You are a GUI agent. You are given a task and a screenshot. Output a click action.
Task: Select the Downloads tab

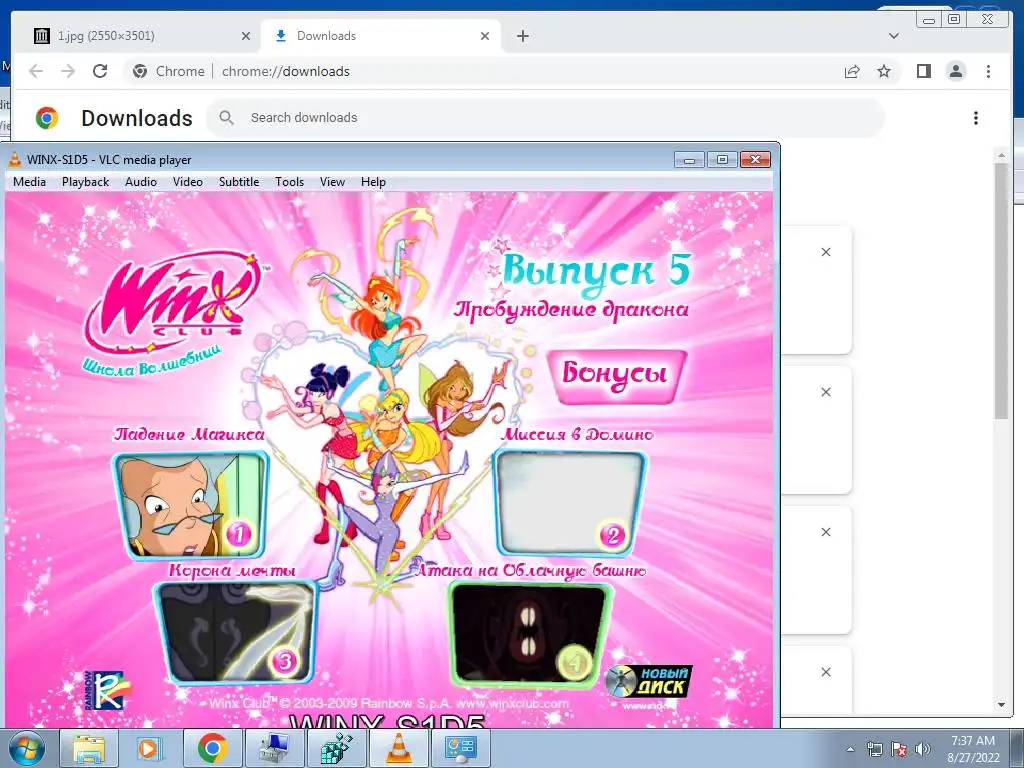click(x=381, y=36)
